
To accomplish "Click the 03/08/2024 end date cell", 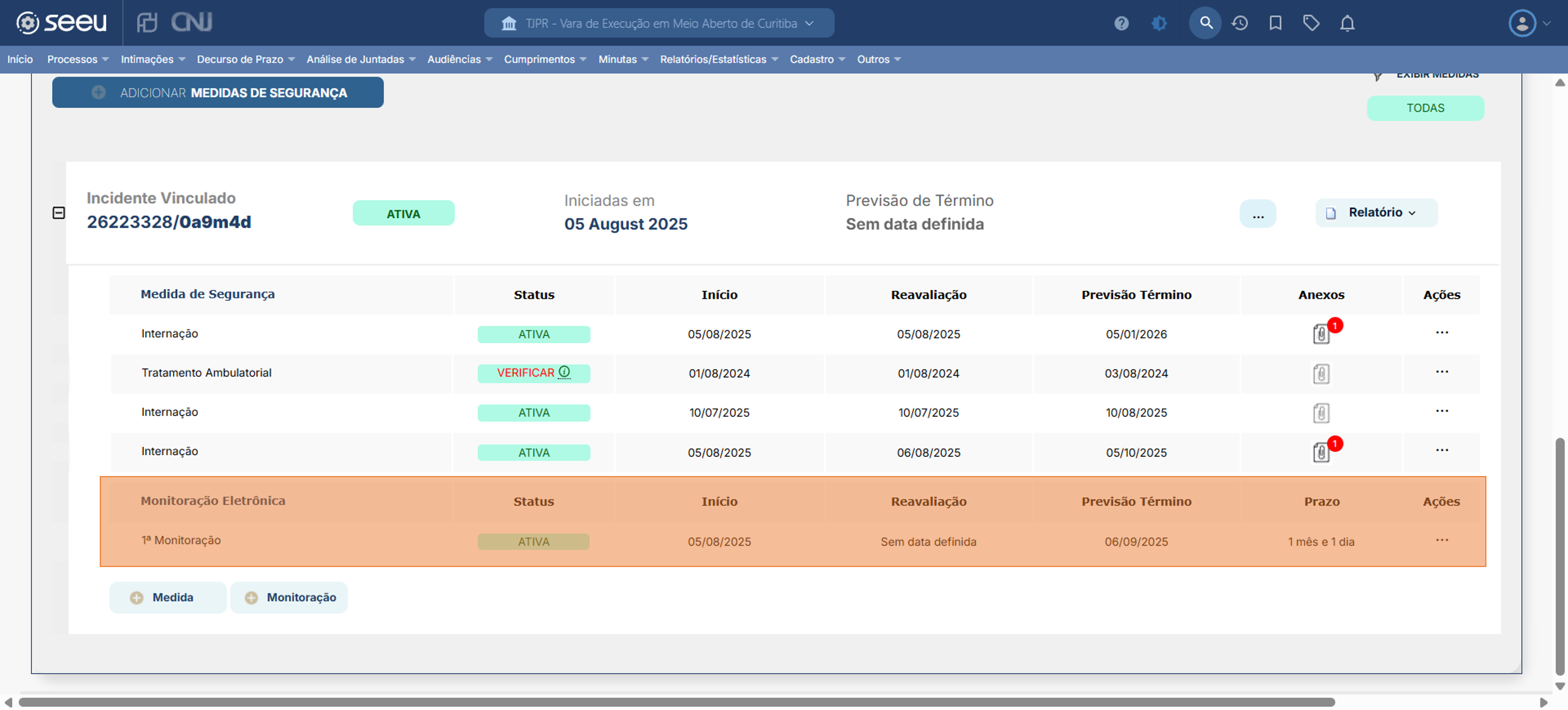I will (1136, 373).
